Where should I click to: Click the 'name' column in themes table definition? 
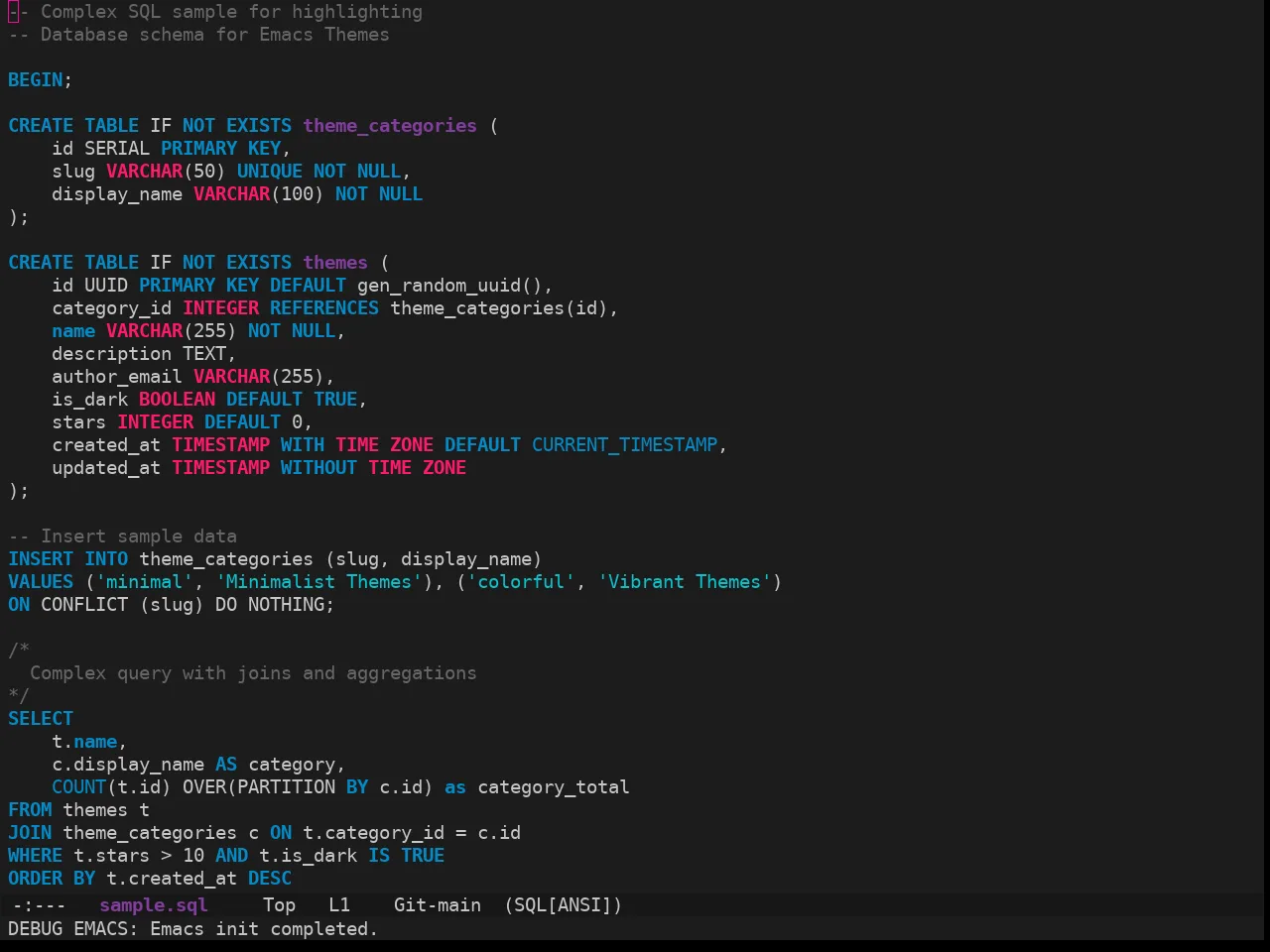[73, 331]
